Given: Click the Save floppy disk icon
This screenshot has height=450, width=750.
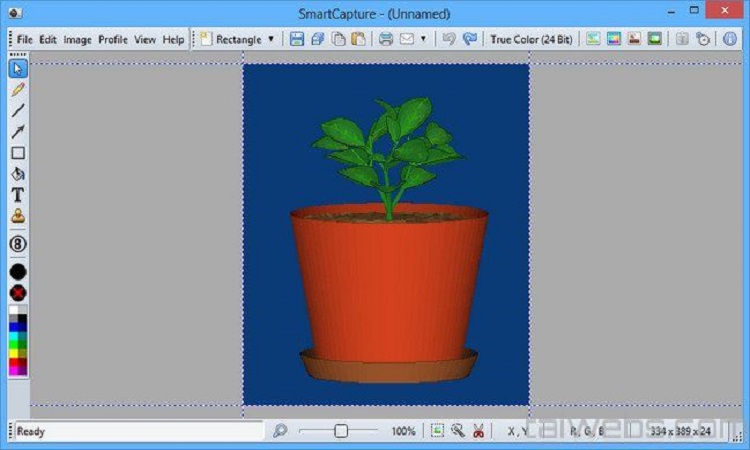Looking at the screenshot, I should pos(297,40).
